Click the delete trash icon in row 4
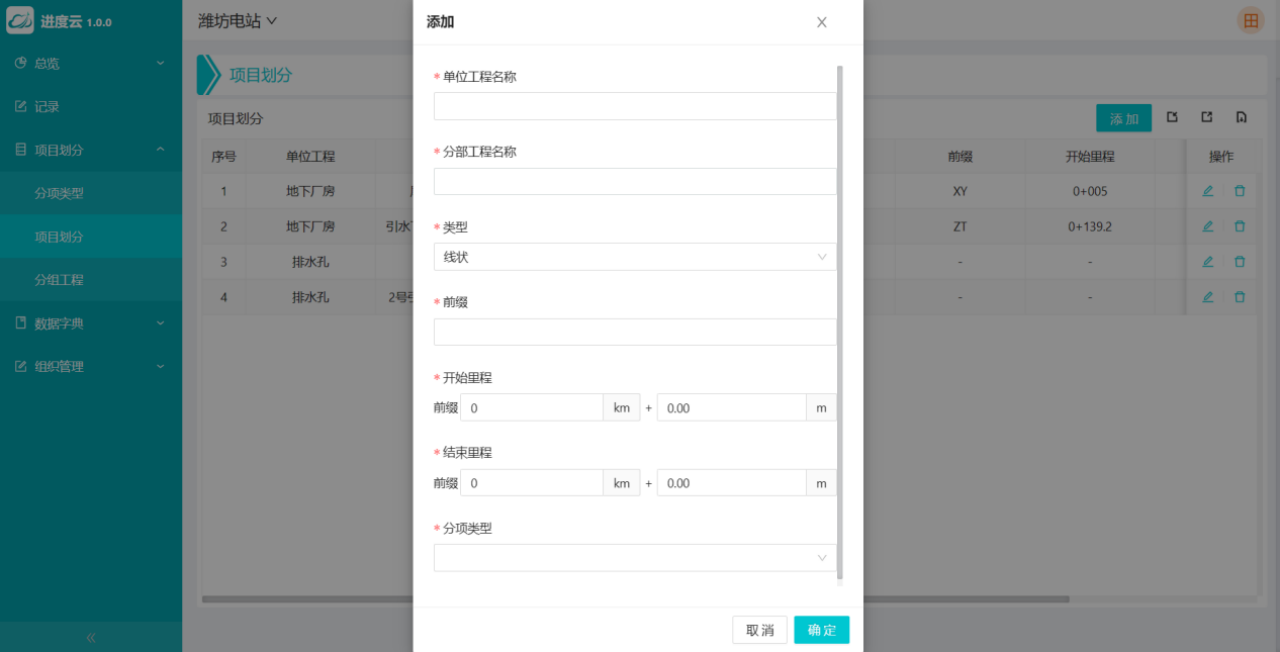The width and height of the screenshot is (1280, 652). coord(1240,297)
